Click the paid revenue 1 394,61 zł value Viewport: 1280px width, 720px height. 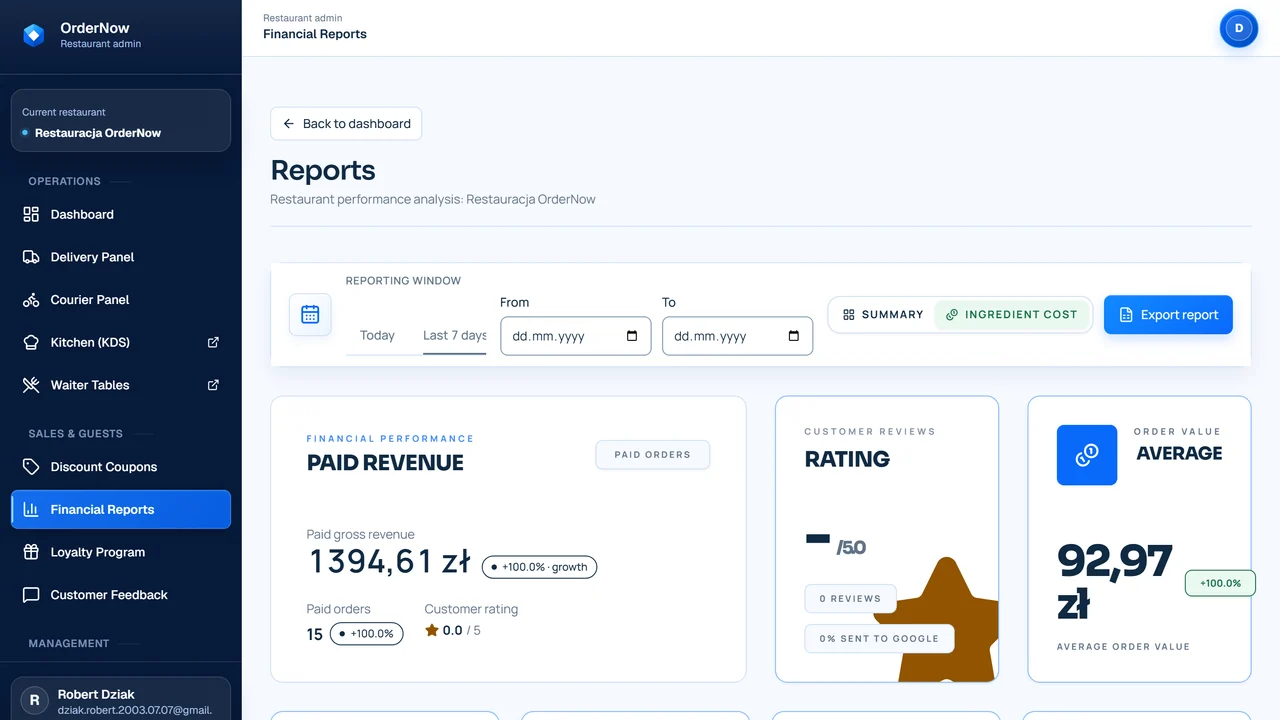(x=389, y=562)
